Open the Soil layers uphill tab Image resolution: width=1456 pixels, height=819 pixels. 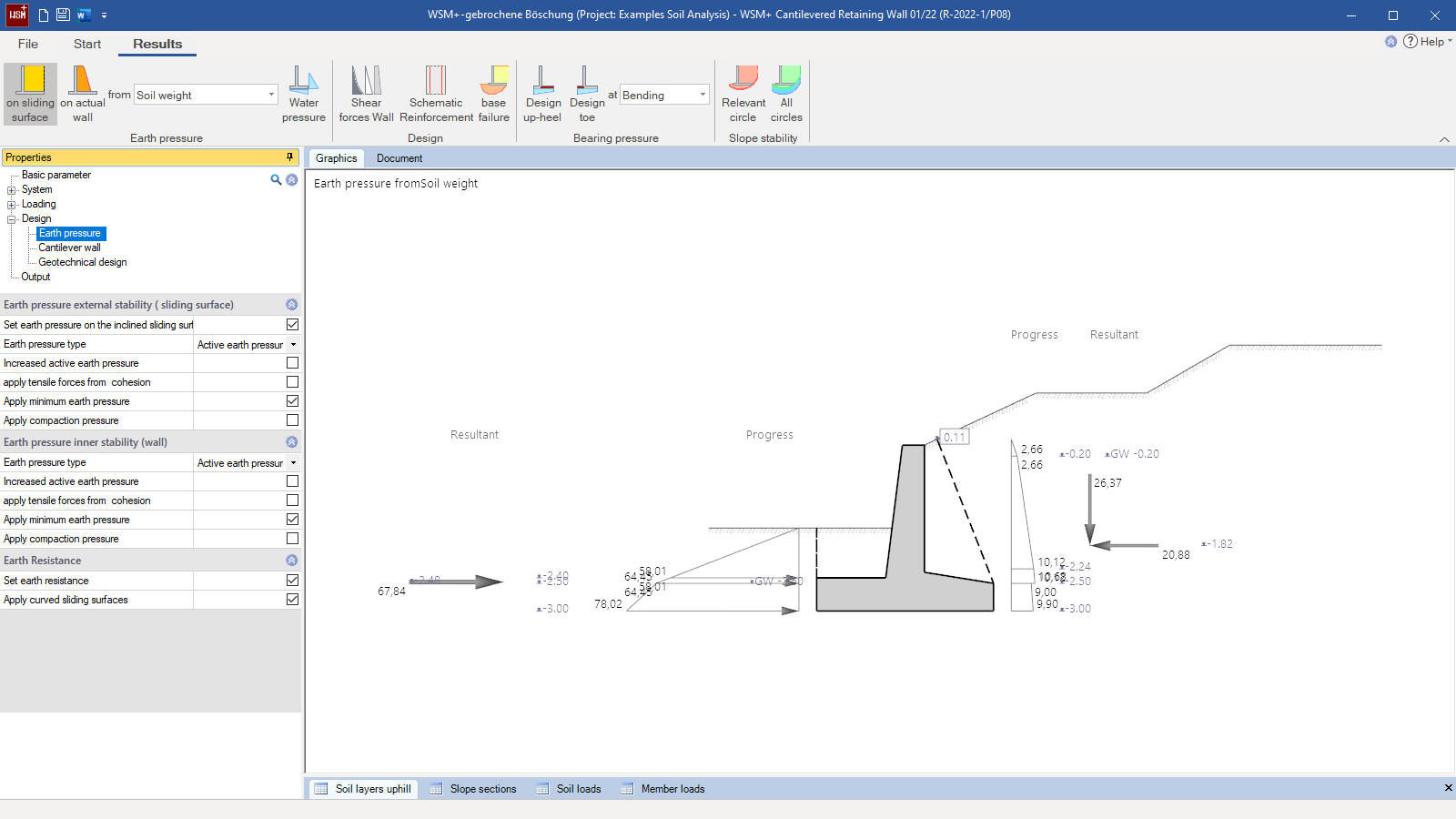coord(363,789)
